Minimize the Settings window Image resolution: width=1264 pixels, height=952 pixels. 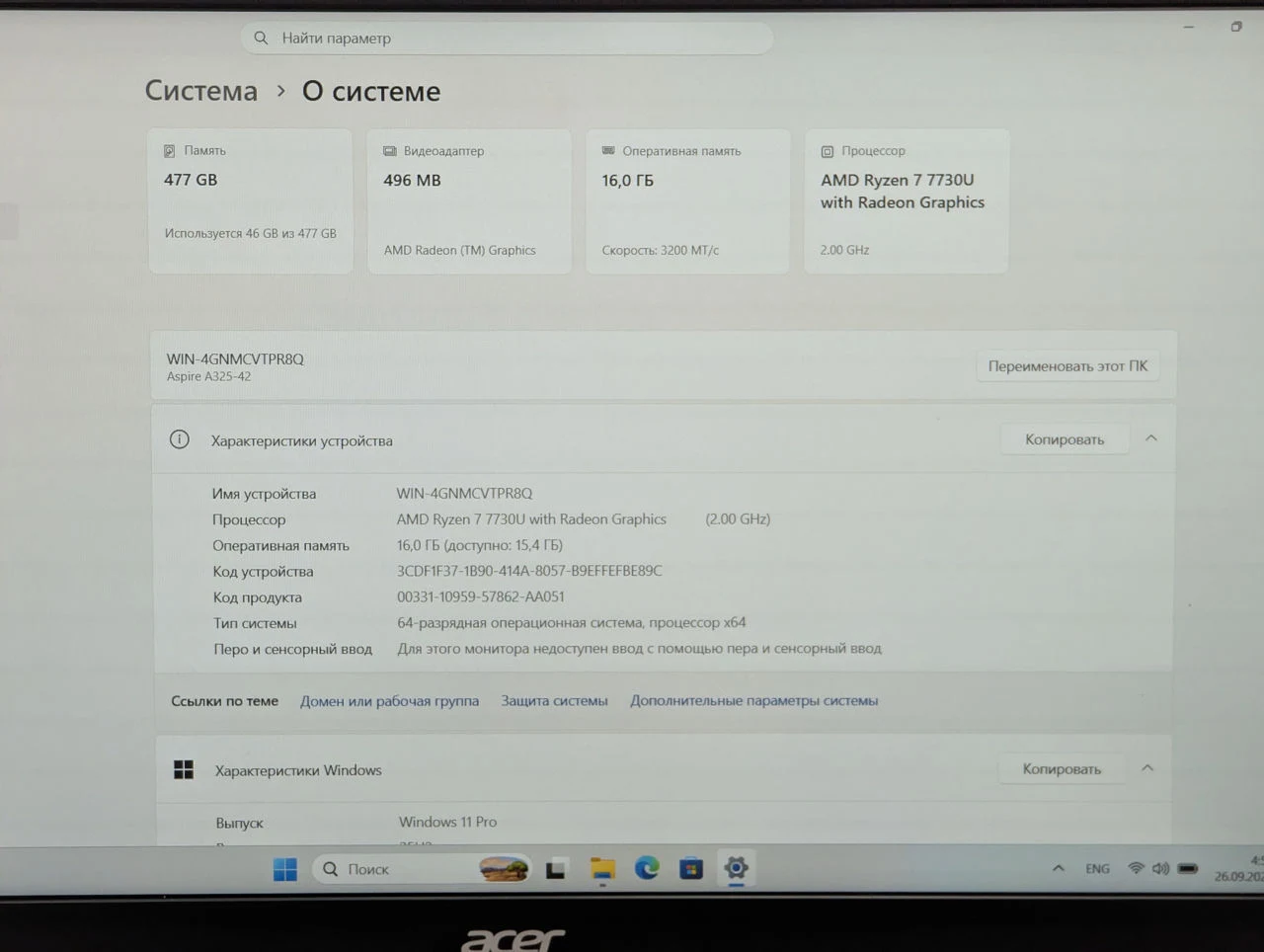coord(1189,28)
